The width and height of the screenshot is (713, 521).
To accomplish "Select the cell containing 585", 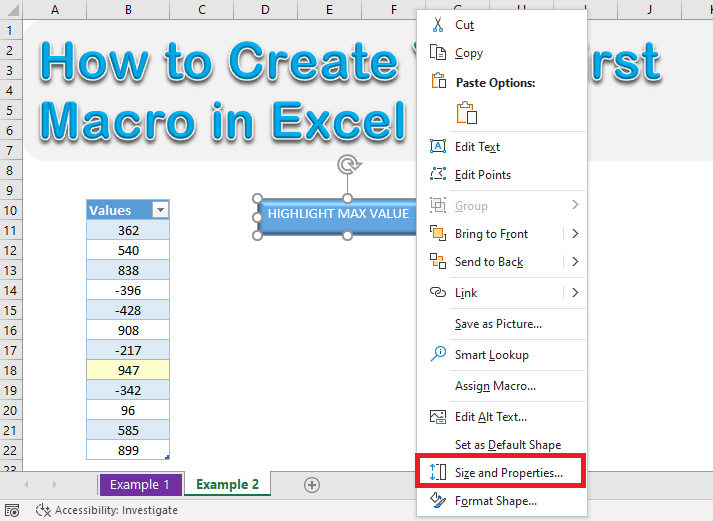I will [x=128, y=430].
